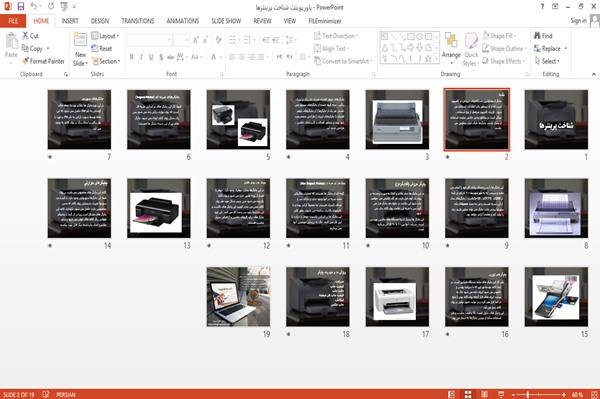Switch to the INSERT tab

tap(70, 21)
